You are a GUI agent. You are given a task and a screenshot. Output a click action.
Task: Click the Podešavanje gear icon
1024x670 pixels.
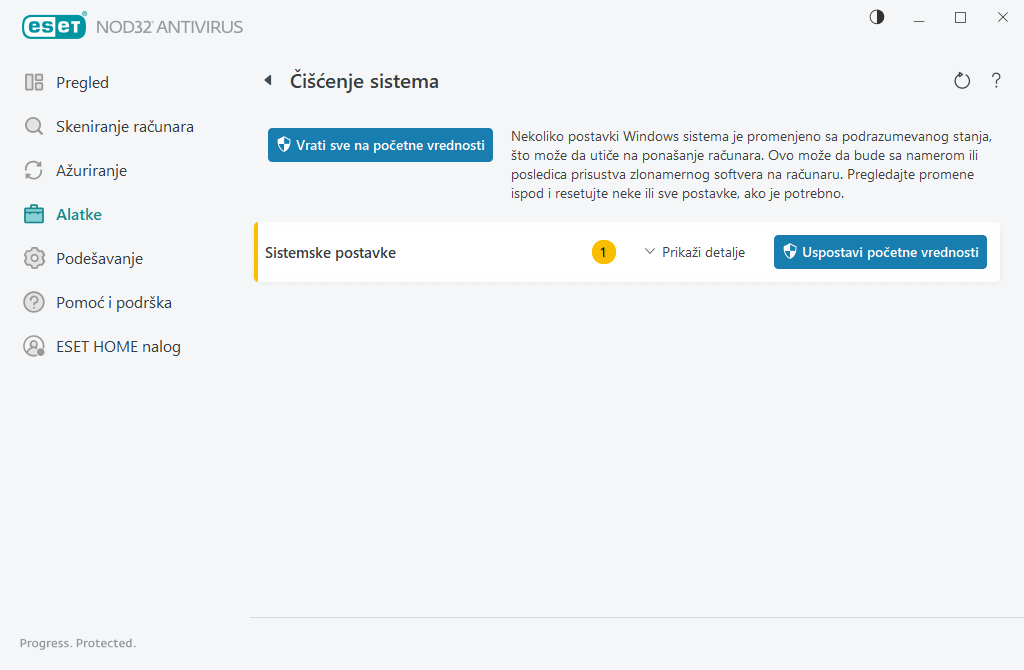pos(34,259)
